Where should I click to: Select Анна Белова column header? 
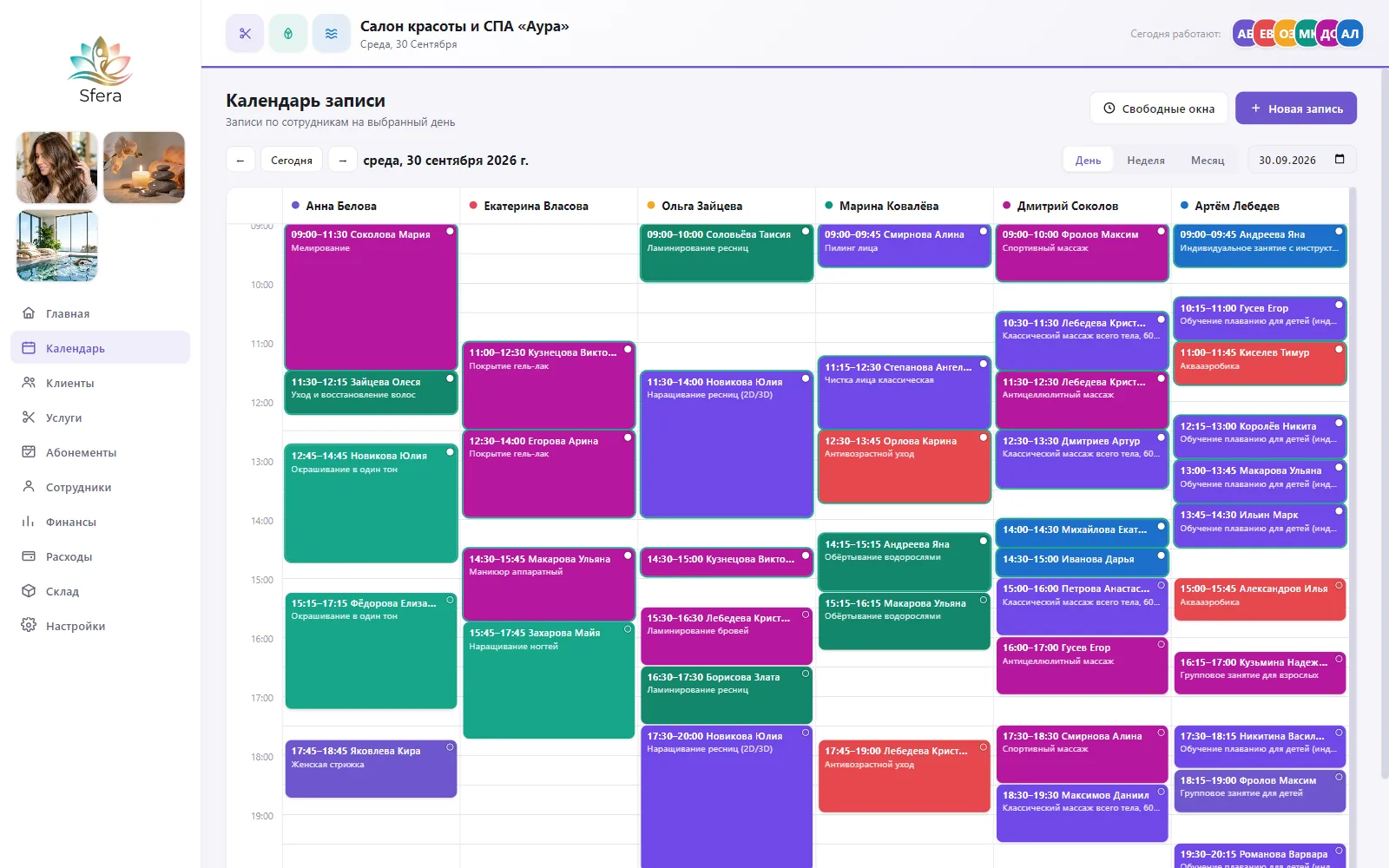click(x=372, y=206)
